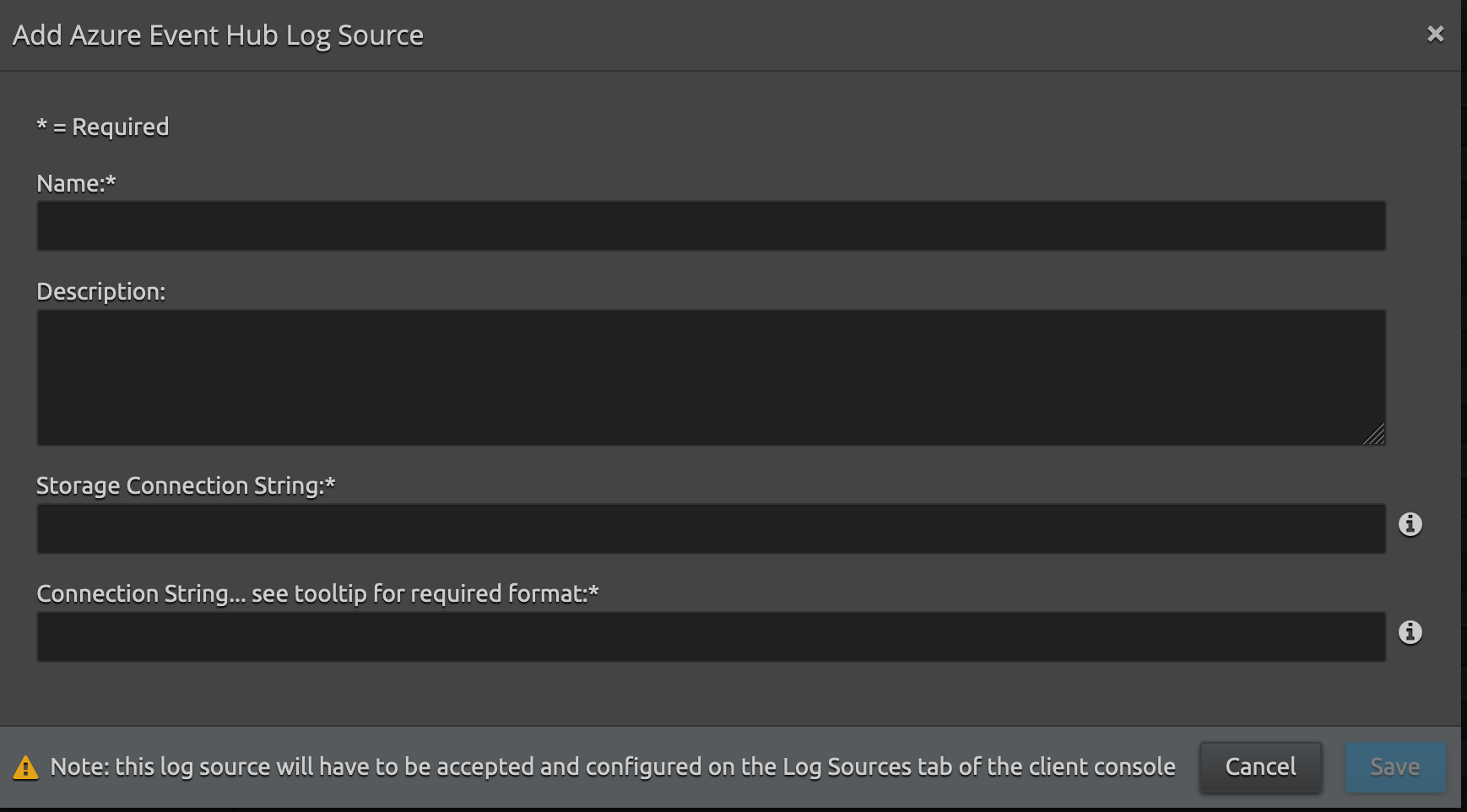Click the "Add Azure Event Hub Log Source" title
This screenshot has height=812, width=1467.
pyautogui.click(x=218, y=35)
